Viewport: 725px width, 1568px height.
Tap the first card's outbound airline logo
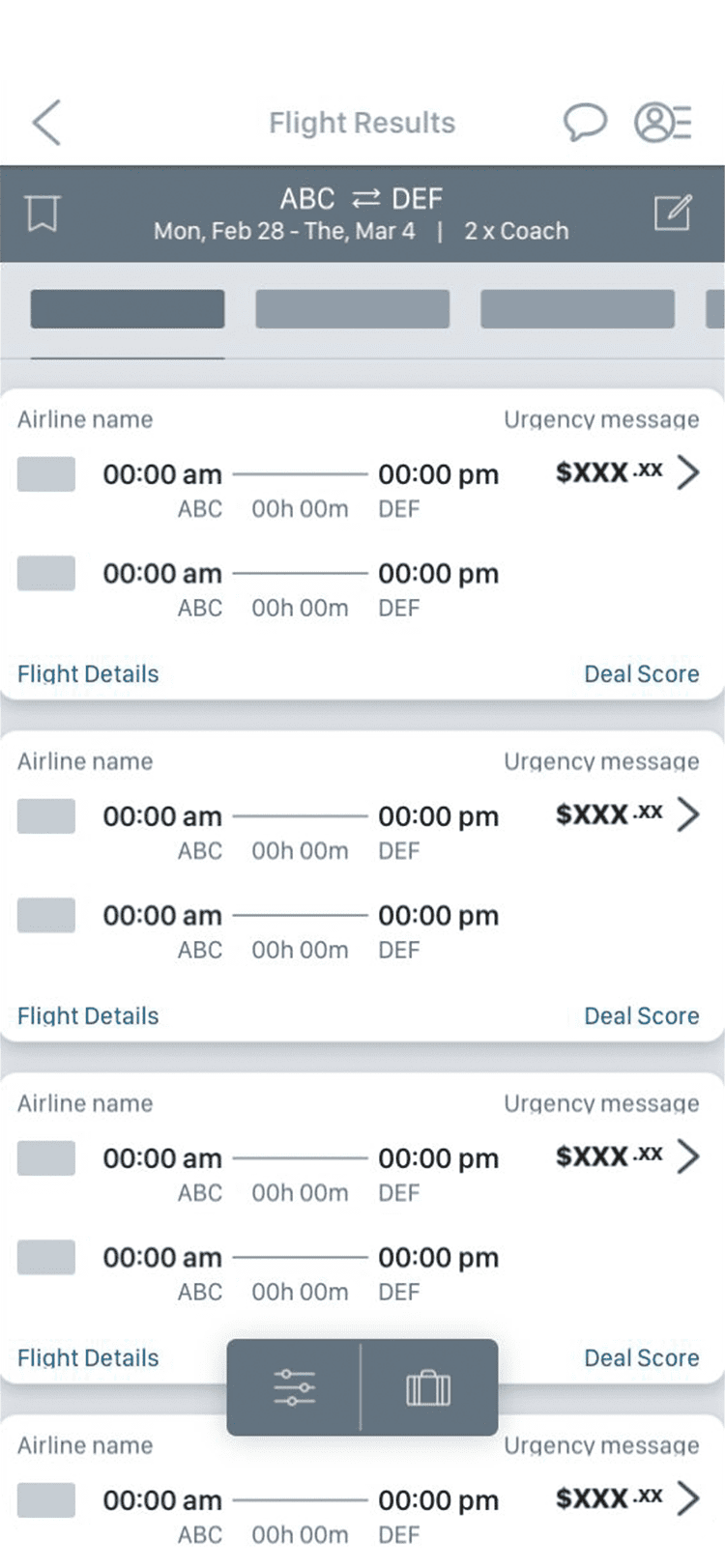[x=46, y=474]
